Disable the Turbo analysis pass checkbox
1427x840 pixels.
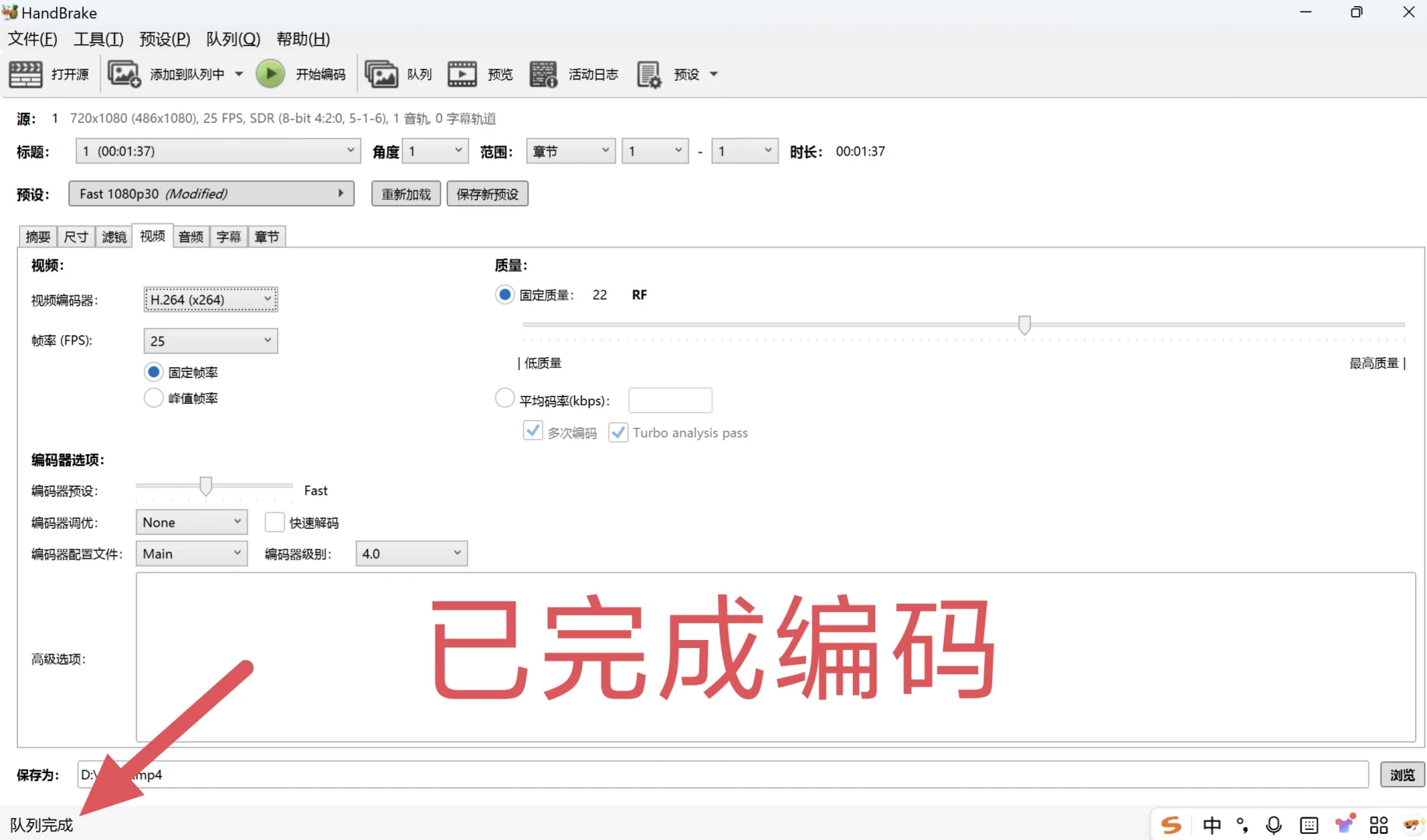(x=618, y=432)
